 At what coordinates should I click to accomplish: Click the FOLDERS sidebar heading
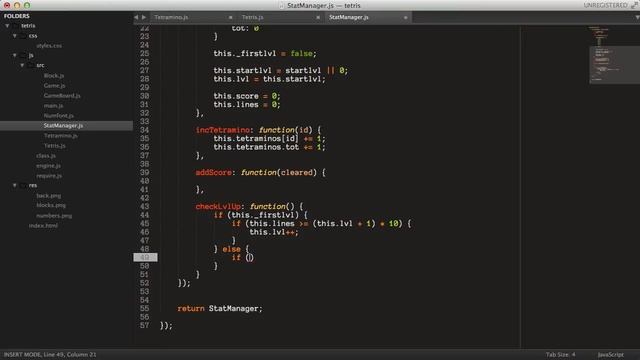[17, 16]
